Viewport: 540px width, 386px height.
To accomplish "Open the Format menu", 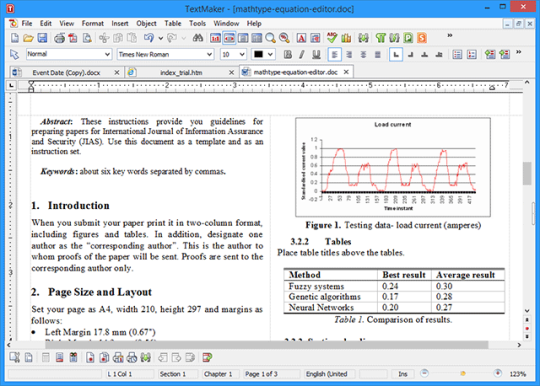I will click(x=92, y=23).
